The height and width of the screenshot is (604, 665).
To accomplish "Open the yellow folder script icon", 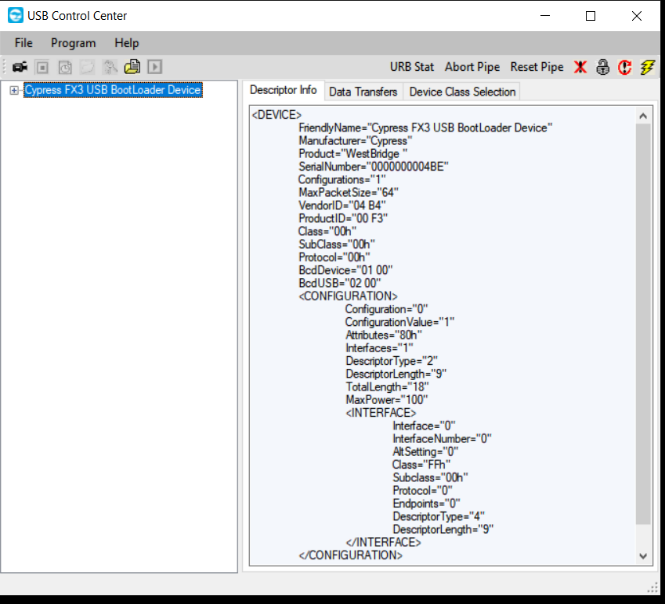I will 132,67.
